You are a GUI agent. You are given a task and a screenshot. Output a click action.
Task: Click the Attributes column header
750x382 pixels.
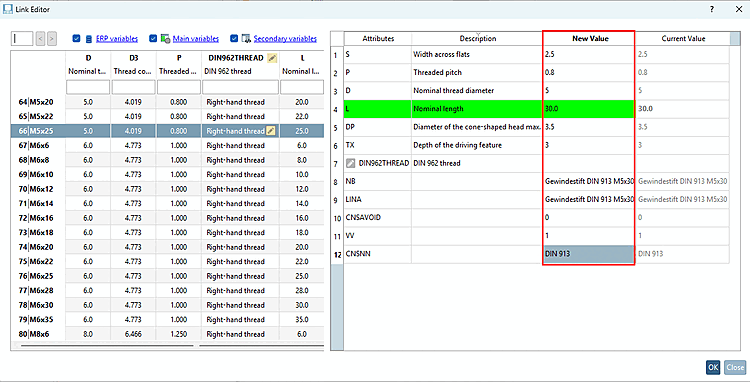coord(378,38)
